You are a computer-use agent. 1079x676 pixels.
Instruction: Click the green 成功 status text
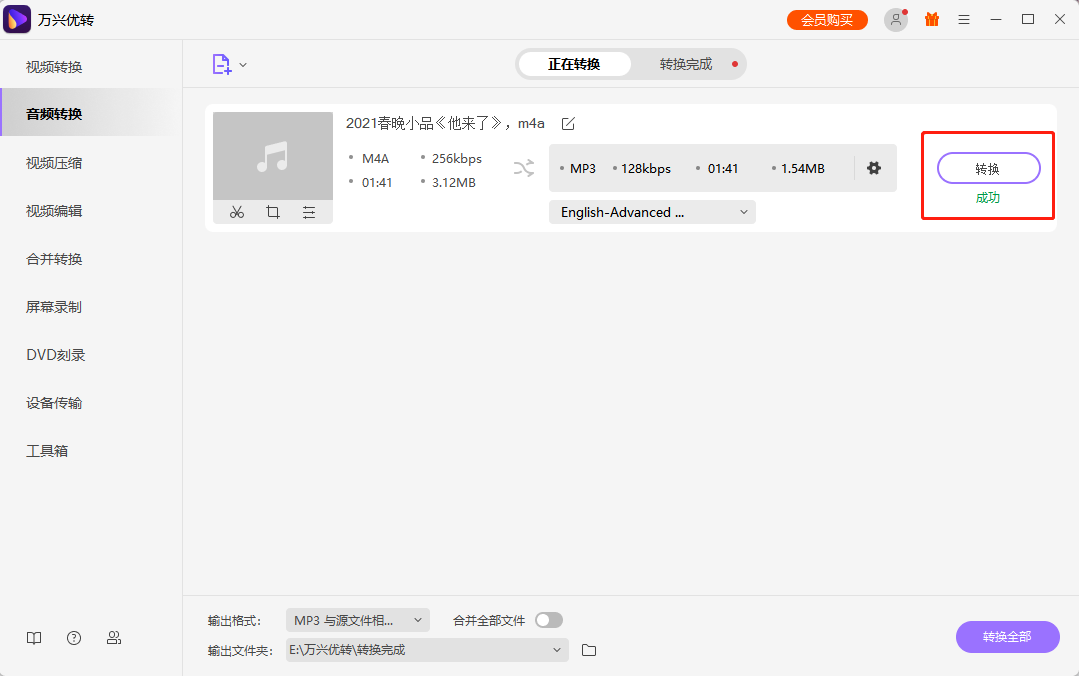pyautogui.click(x=987, y=198)
